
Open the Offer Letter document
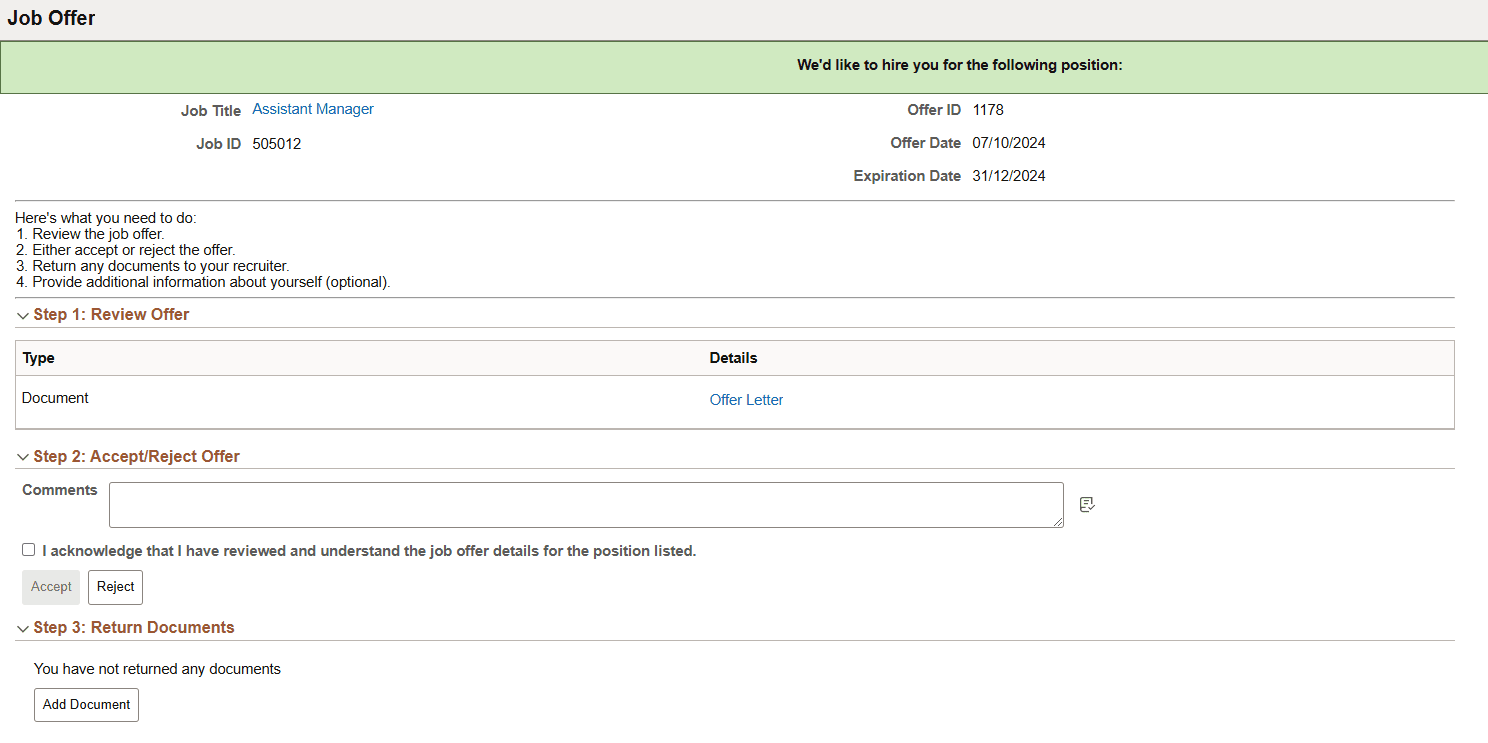746,399
